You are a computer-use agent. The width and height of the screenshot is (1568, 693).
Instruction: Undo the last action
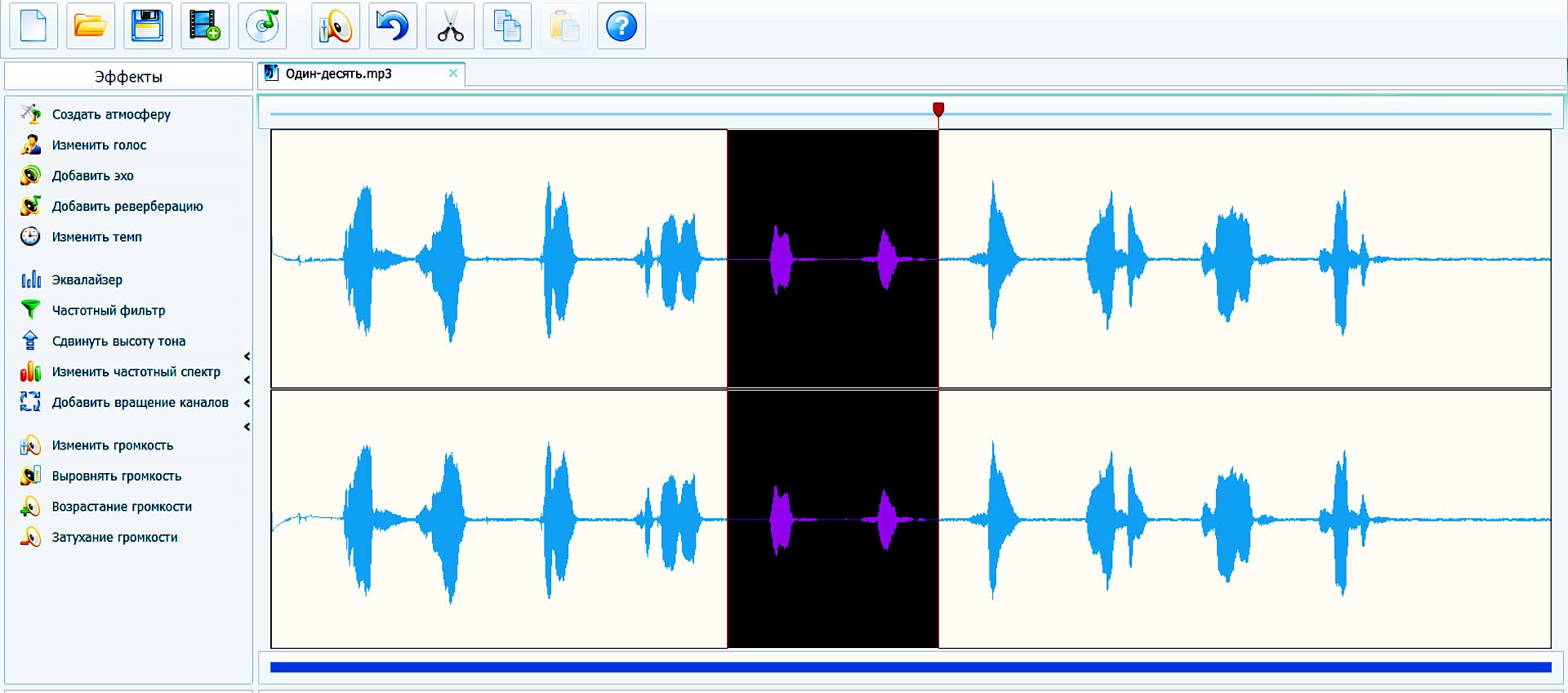click(393, 26)
